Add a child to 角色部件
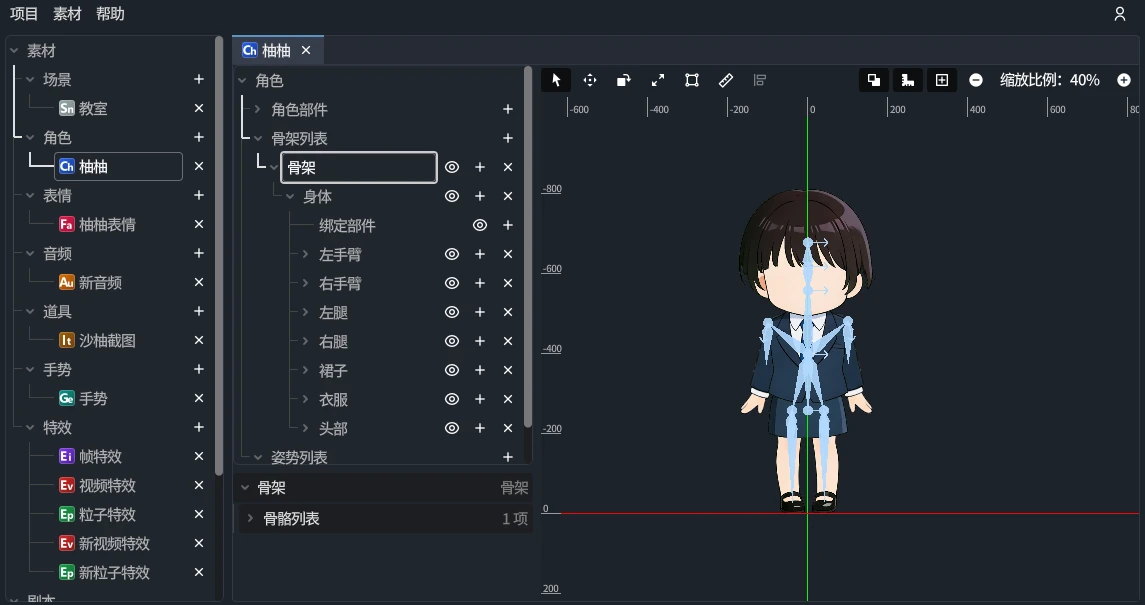 tap(508, 109)
